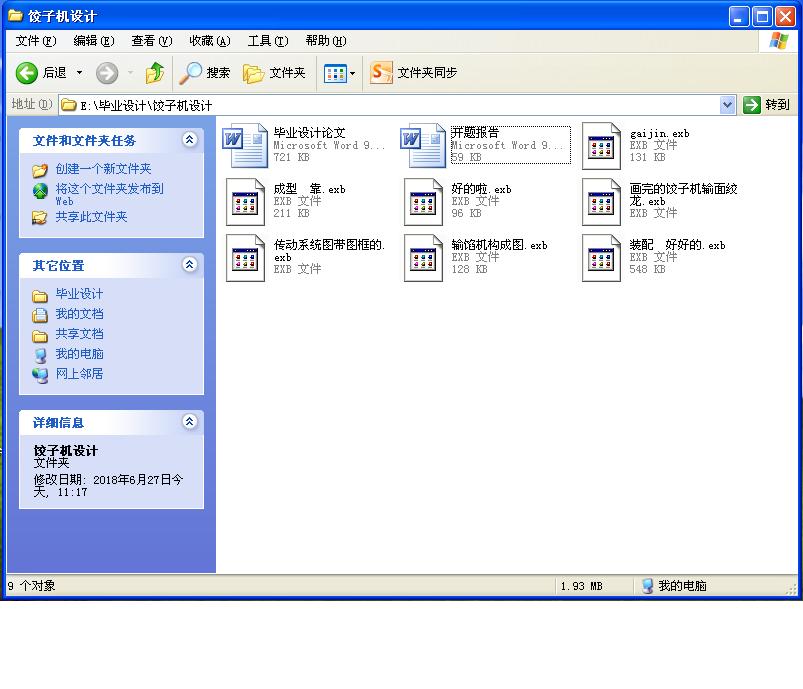Click the address bar path field
The width and height of the screenshot is (803, 689).
click(390, 105)
